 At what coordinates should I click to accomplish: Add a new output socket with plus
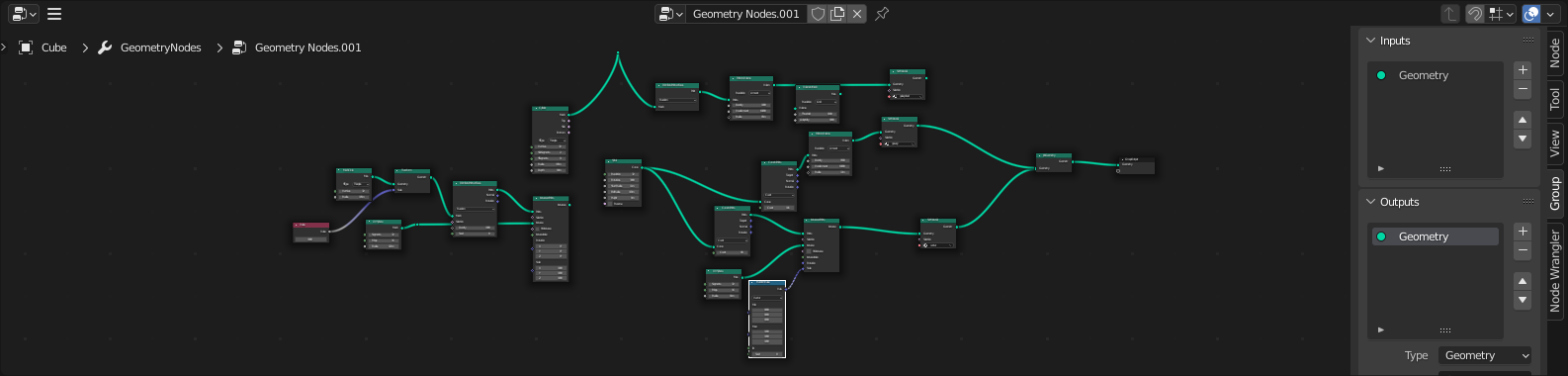(1523, 232)
